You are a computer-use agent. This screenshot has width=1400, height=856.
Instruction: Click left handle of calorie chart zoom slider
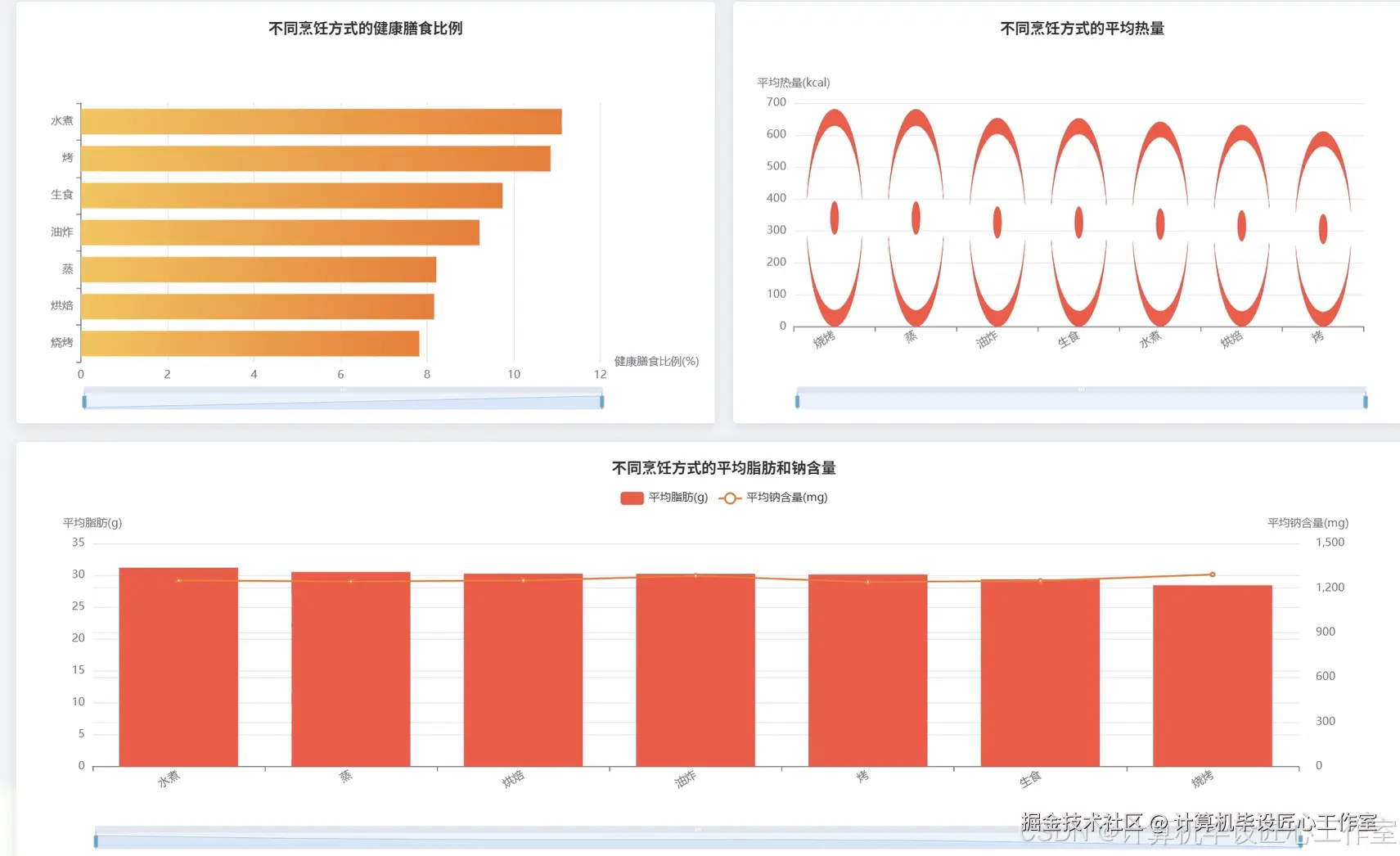click(797, 401)
